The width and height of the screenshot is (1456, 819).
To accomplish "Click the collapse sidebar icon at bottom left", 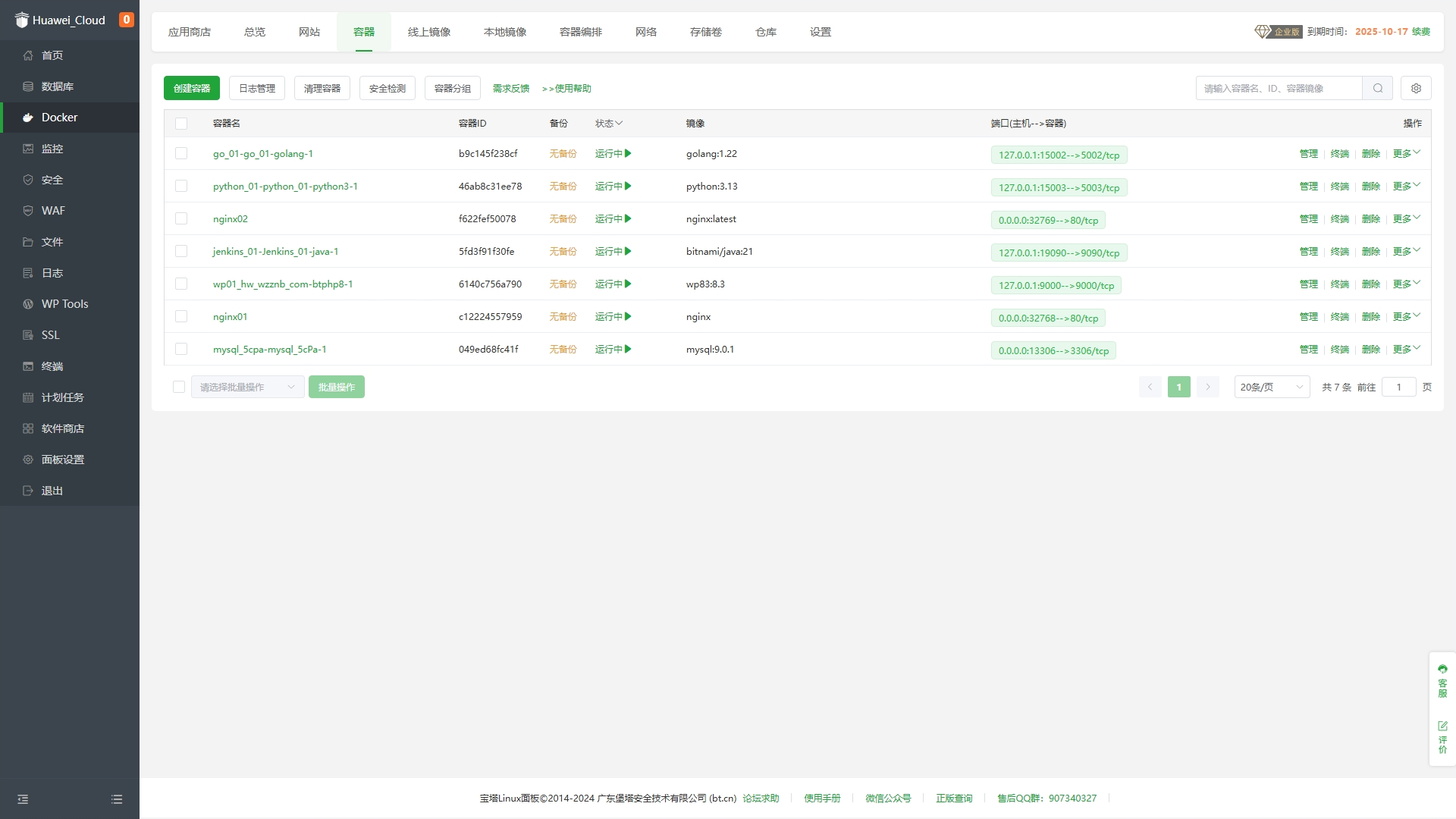I will tap(23, 799).
